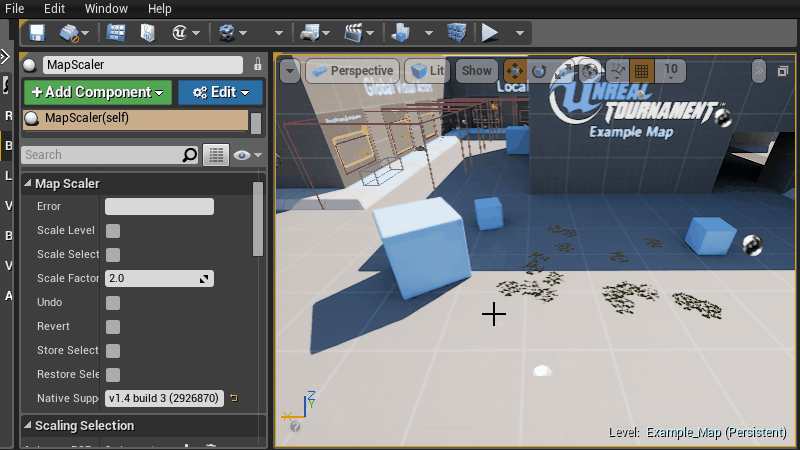The image size is (800, 450).
Task: Toggle grid snapping icon
Action: 641,71
